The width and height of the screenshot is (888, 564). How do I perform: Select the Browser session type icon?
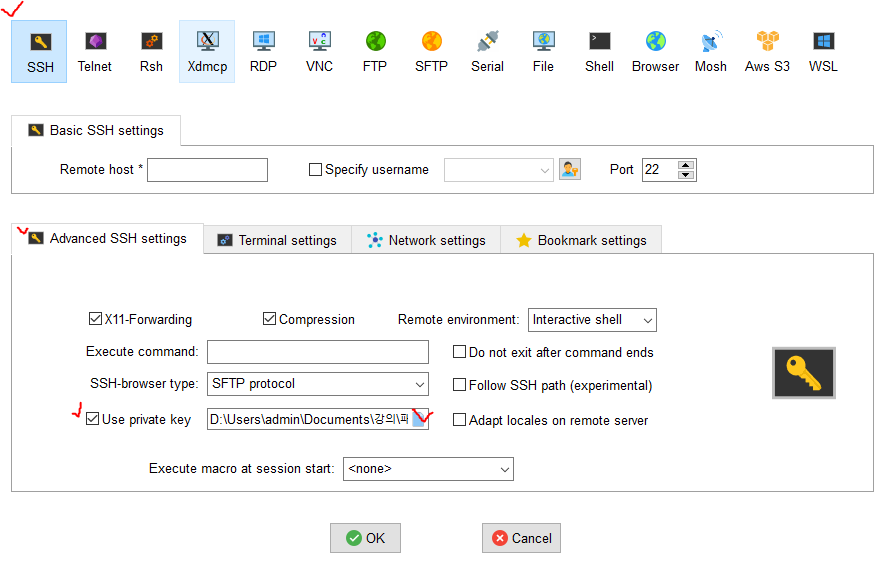[x=655, y=52]
